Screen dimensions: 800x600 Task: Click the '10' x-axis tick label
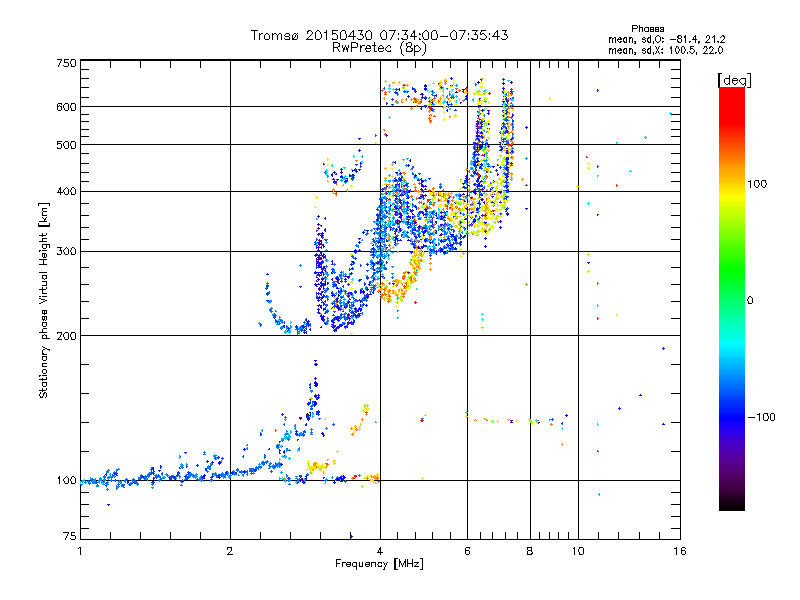pyautogui.click(x=578, y=551)
